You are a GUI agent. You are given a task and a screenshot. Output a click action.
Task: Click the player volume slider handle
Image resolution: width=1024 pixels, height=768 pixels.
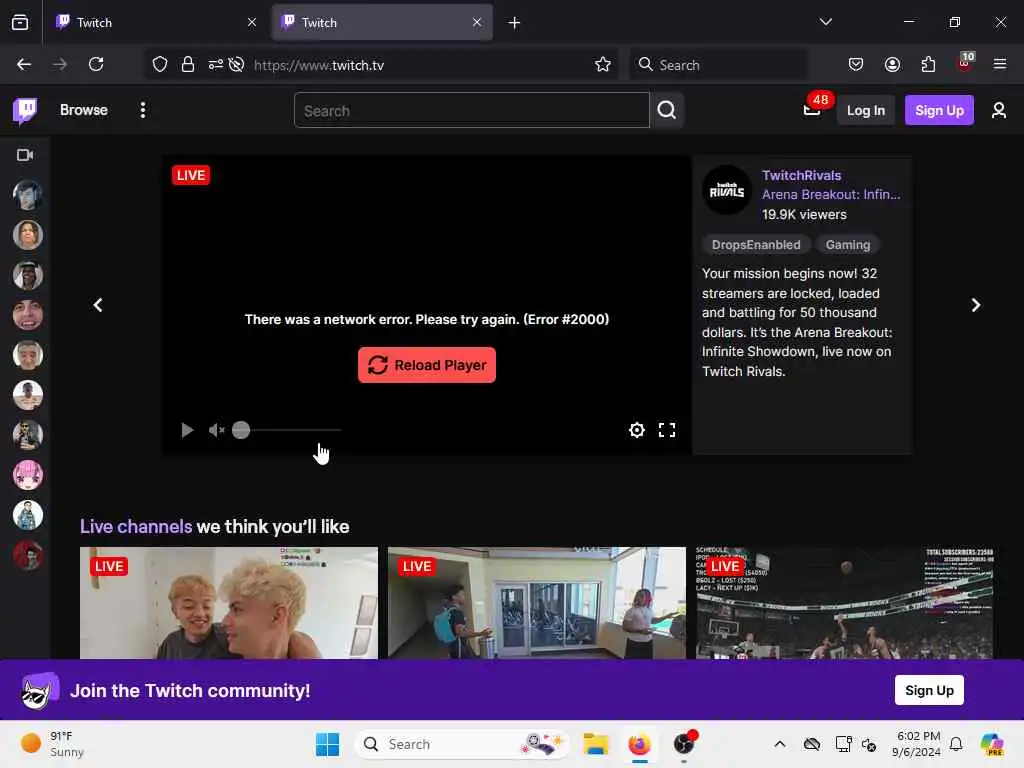(241, 430)
